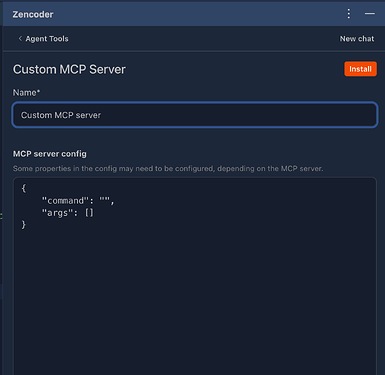The image size is (385, 375).
Task: Click the Custom MCP Server heading
Action: 69,69
